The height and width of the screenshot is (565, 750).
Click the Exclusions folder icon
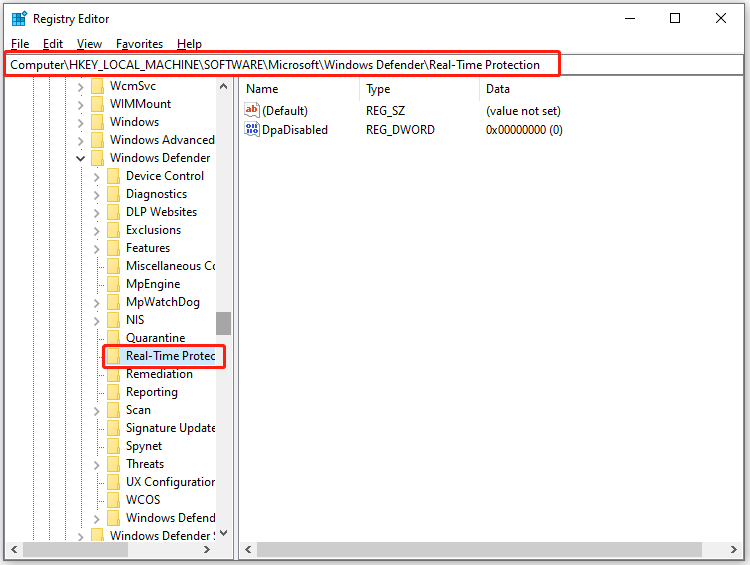click(x=113, y=230)
